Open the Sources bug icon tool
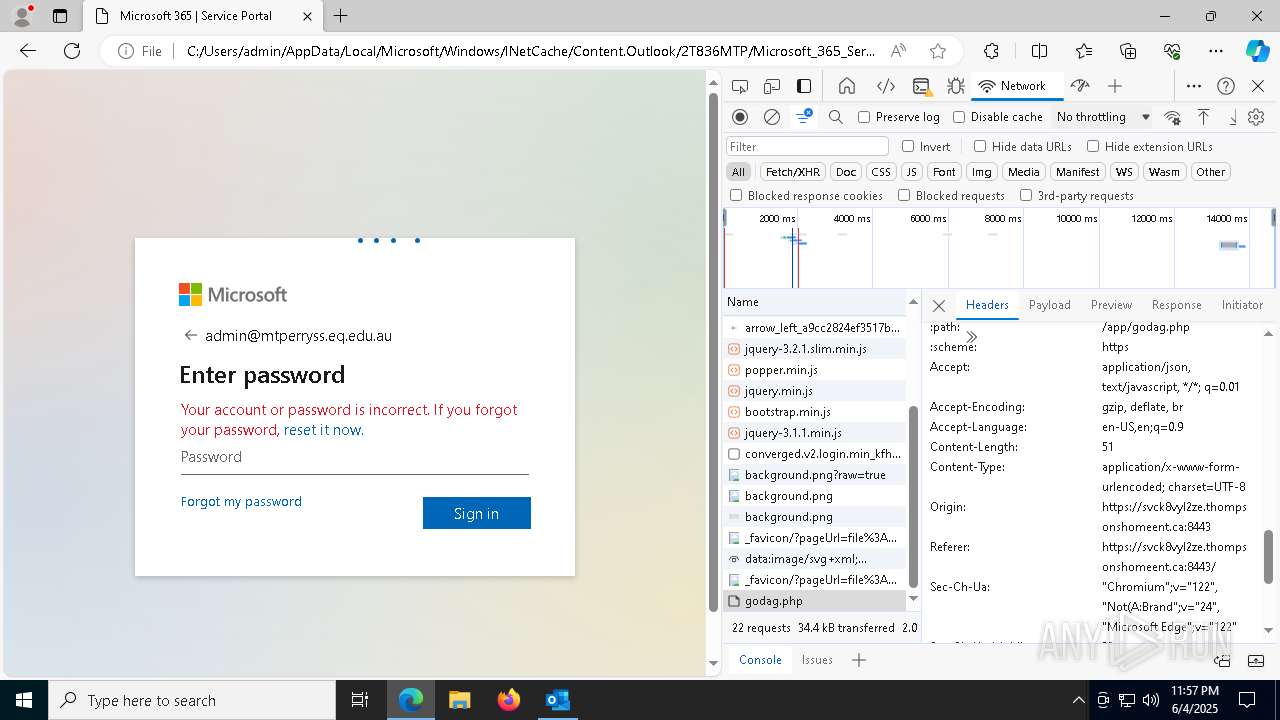 pos(956,86)
